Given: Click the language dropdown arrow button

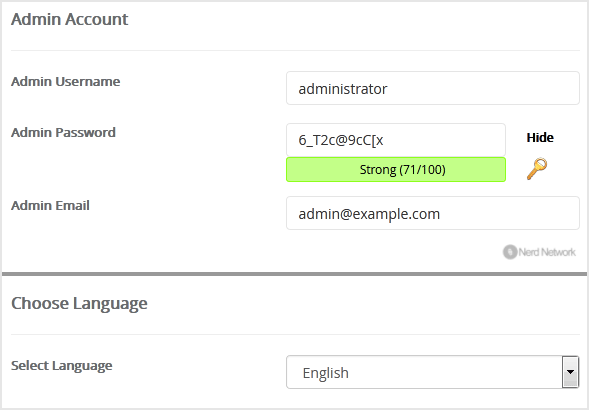Looking at the screenshot, I should pyautogui.click(x=570, y=372).
